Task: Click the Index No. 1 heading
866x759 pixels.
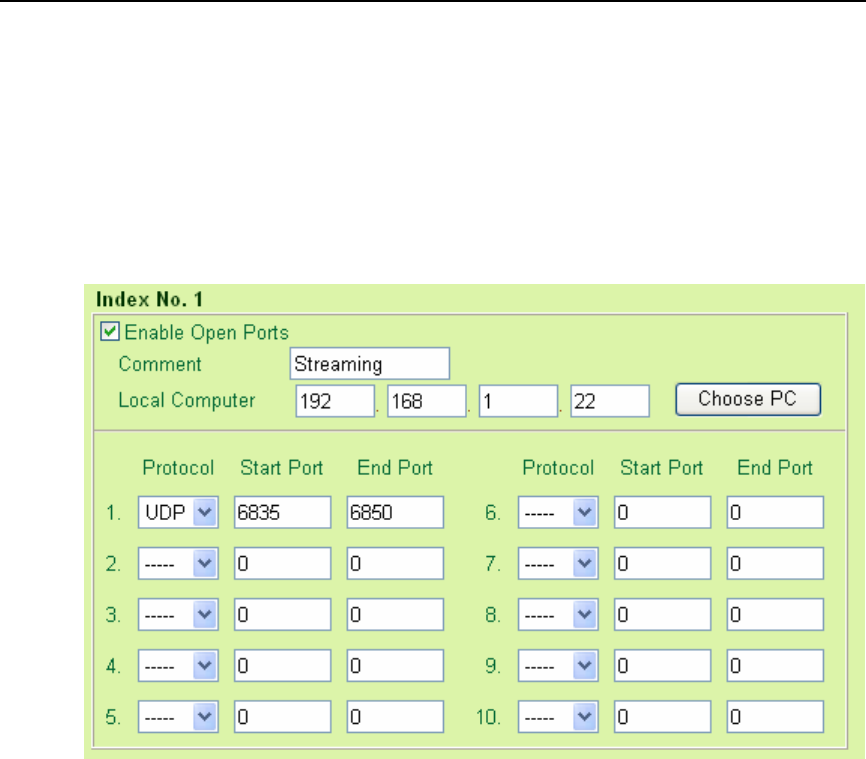Action: (150, 299)
